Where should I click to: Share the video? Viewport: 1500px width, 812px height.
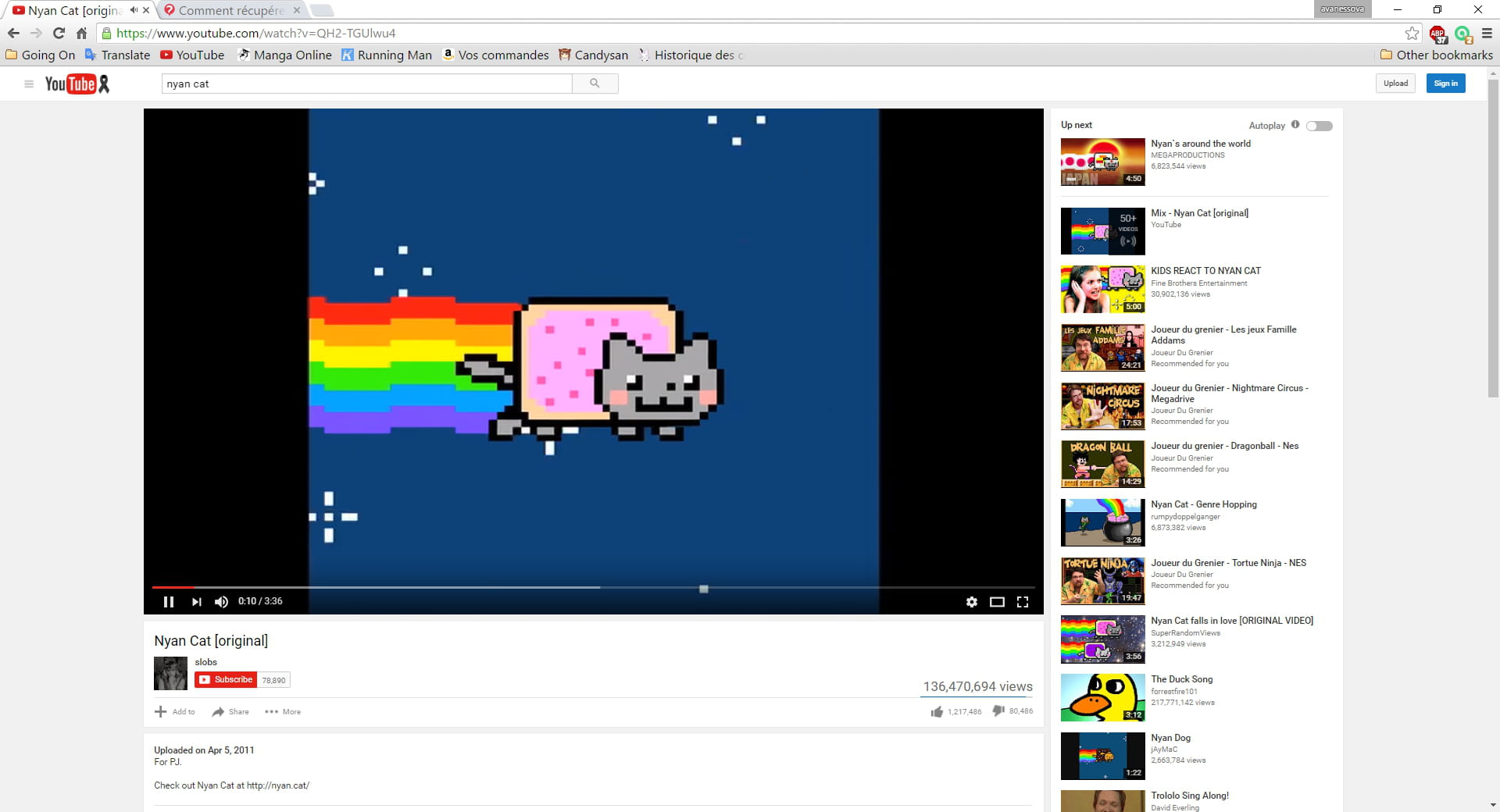(x=230, y=711)
